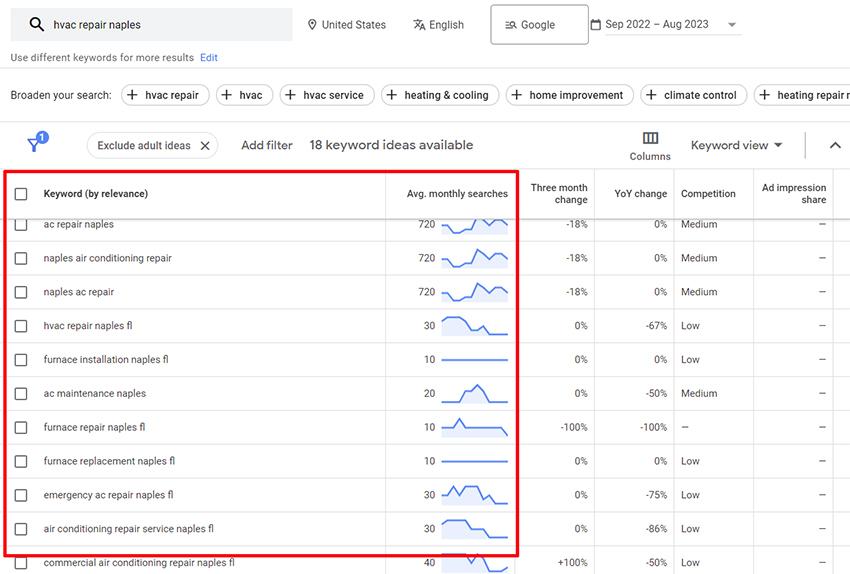Click trend chart for 'hvac repair naples fl'
Screen dimensions: 850x574
point(474,326)
